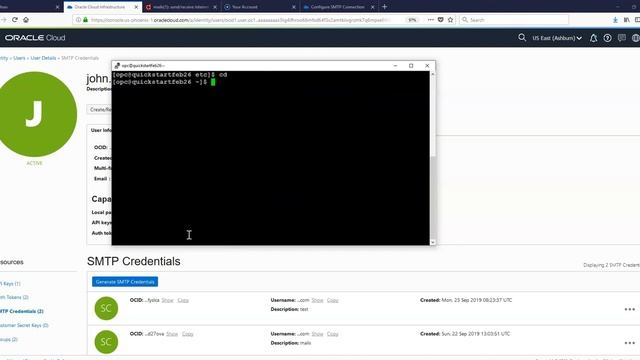
Task: Show OCID of credential ending d27ova
Action: tap(172, 334)
